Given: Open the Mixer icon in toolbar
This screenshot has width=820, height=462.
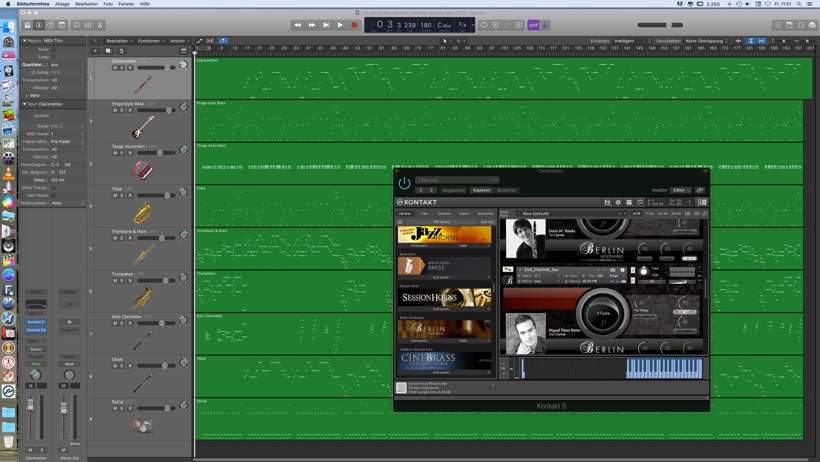Looking at the screenshot, I should 89,25.
